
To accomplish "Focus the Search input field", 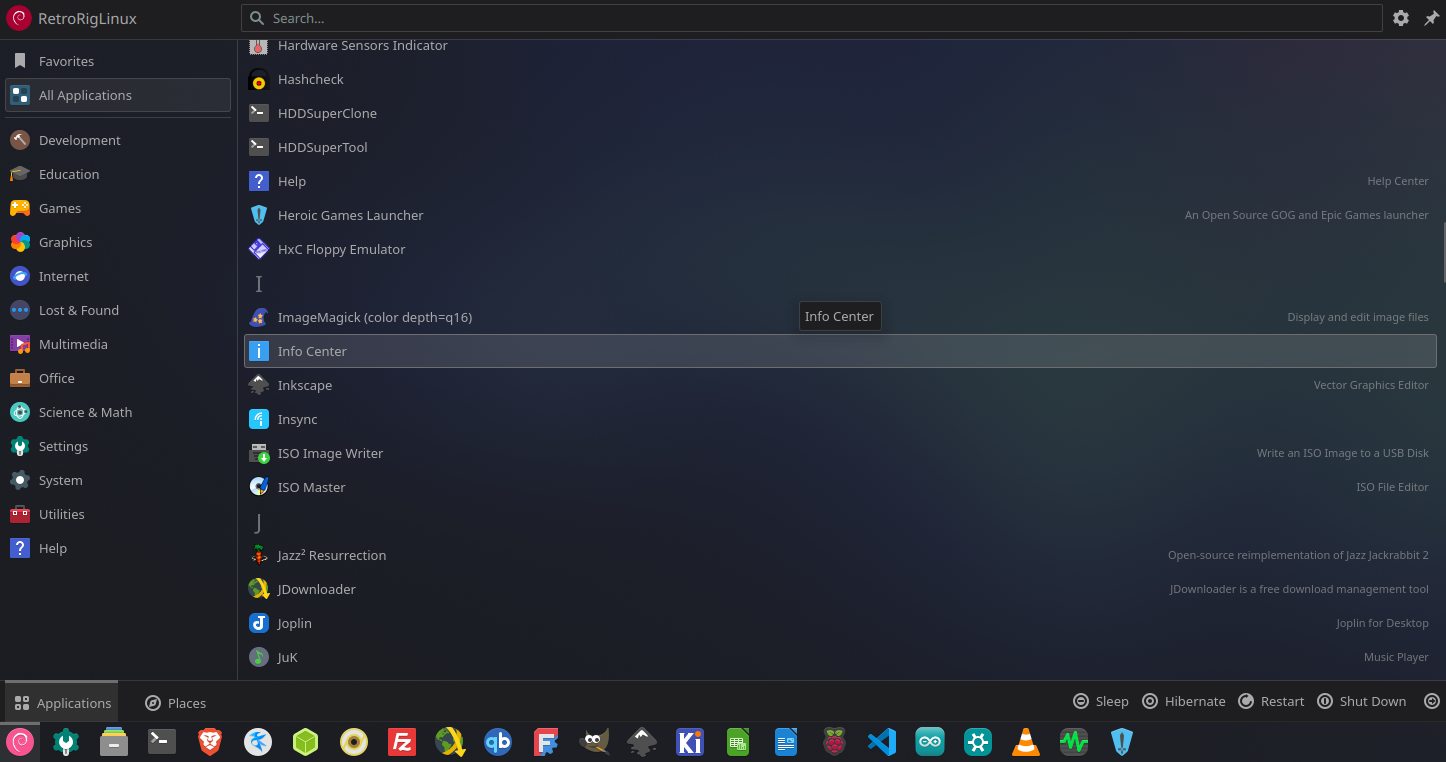I will click(810, 18).
